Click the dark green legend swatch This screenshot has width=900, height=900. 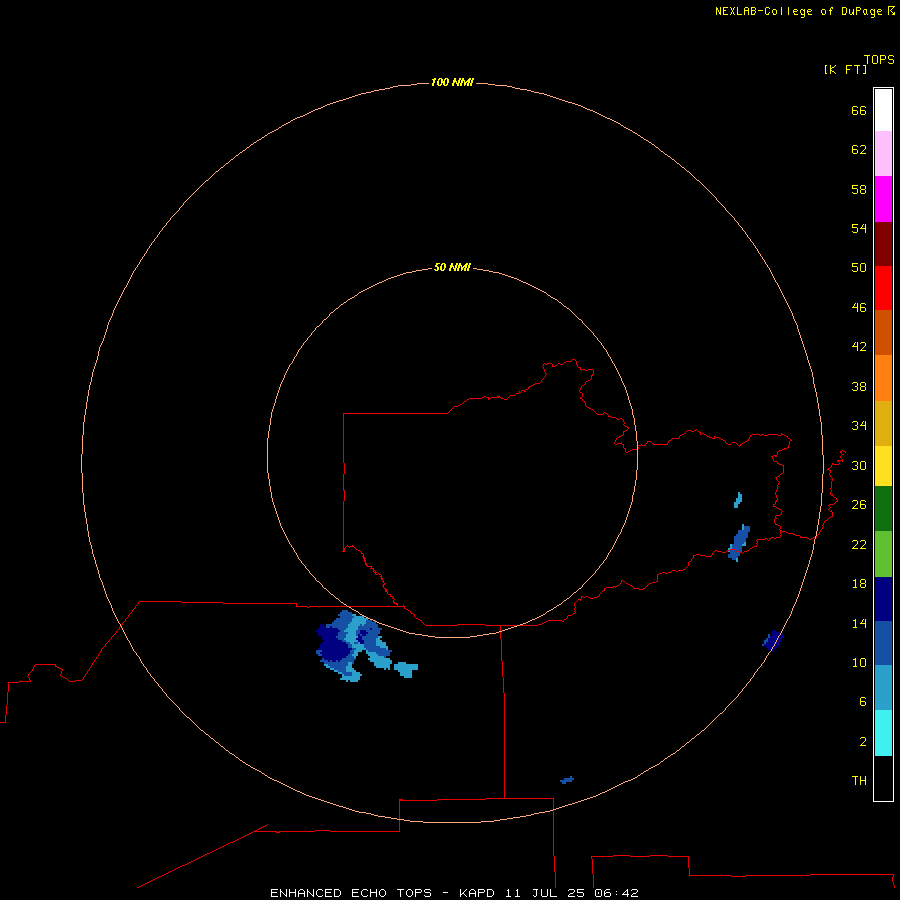[883, 509]
